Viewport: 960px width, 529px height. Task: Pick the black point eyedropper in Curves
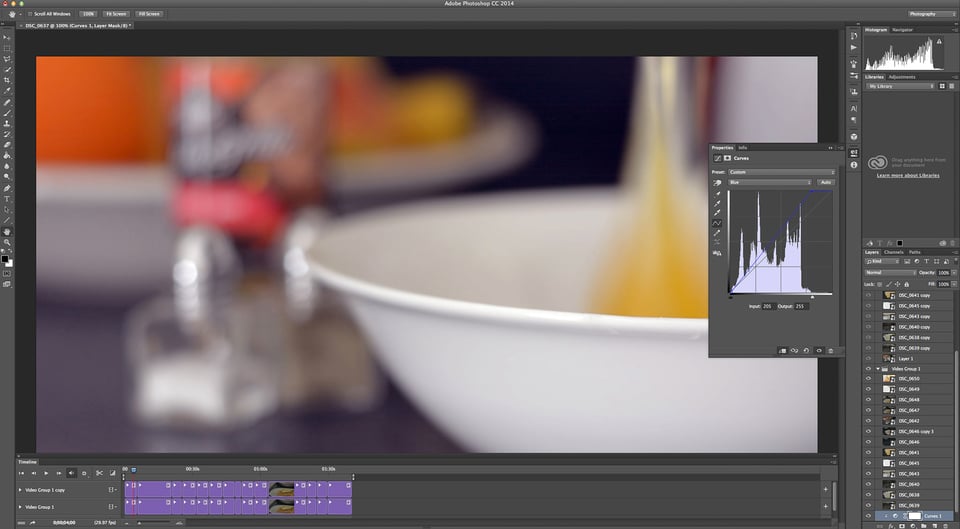pyautogui.click(x=717, y=193)
